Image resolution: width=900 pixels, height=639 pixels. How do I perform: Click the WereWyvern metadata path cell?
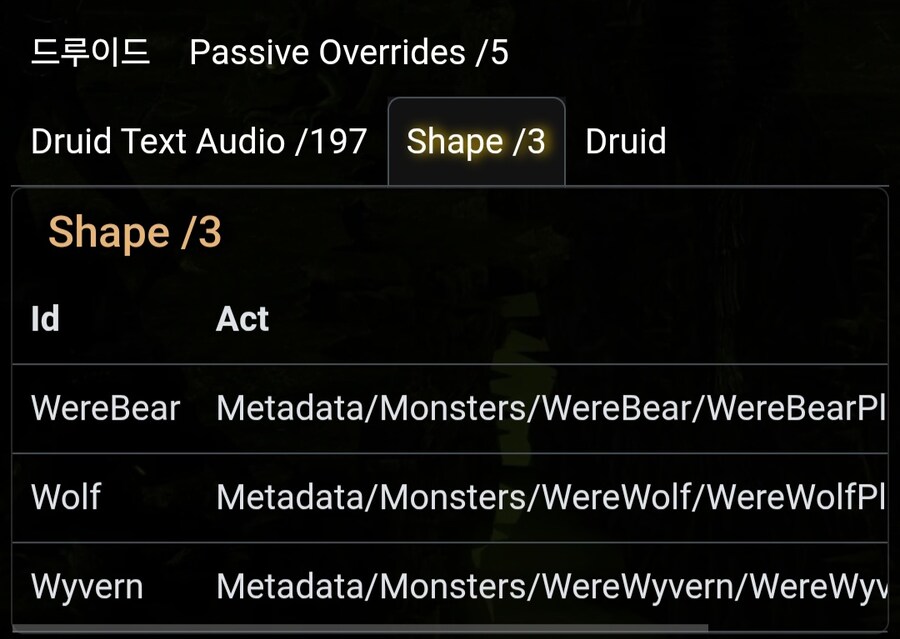tap(550, 586)
